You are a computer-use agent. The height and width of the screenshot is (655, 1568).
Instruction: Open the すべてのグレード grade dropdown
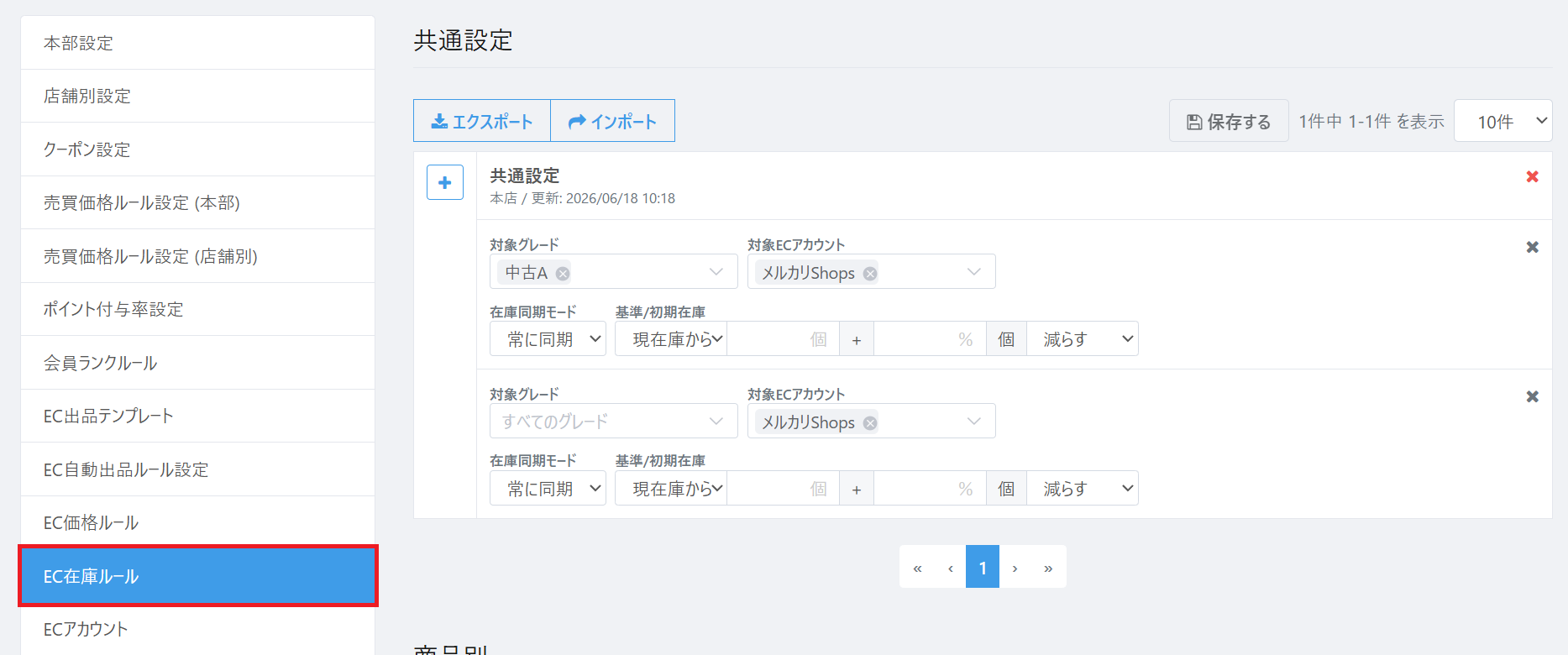pos(613,421)
